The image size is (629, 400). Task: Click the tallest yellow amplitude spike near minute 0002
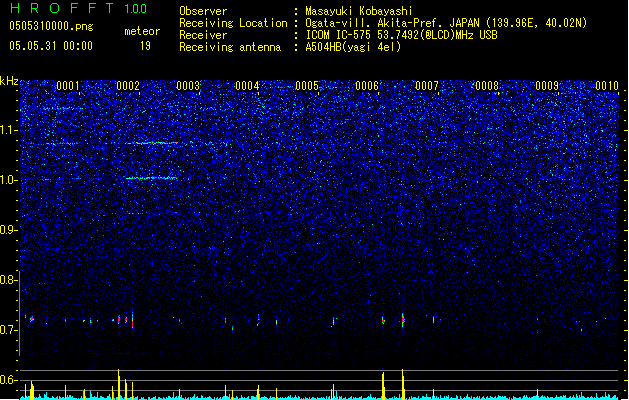click(x=119, y=384)
